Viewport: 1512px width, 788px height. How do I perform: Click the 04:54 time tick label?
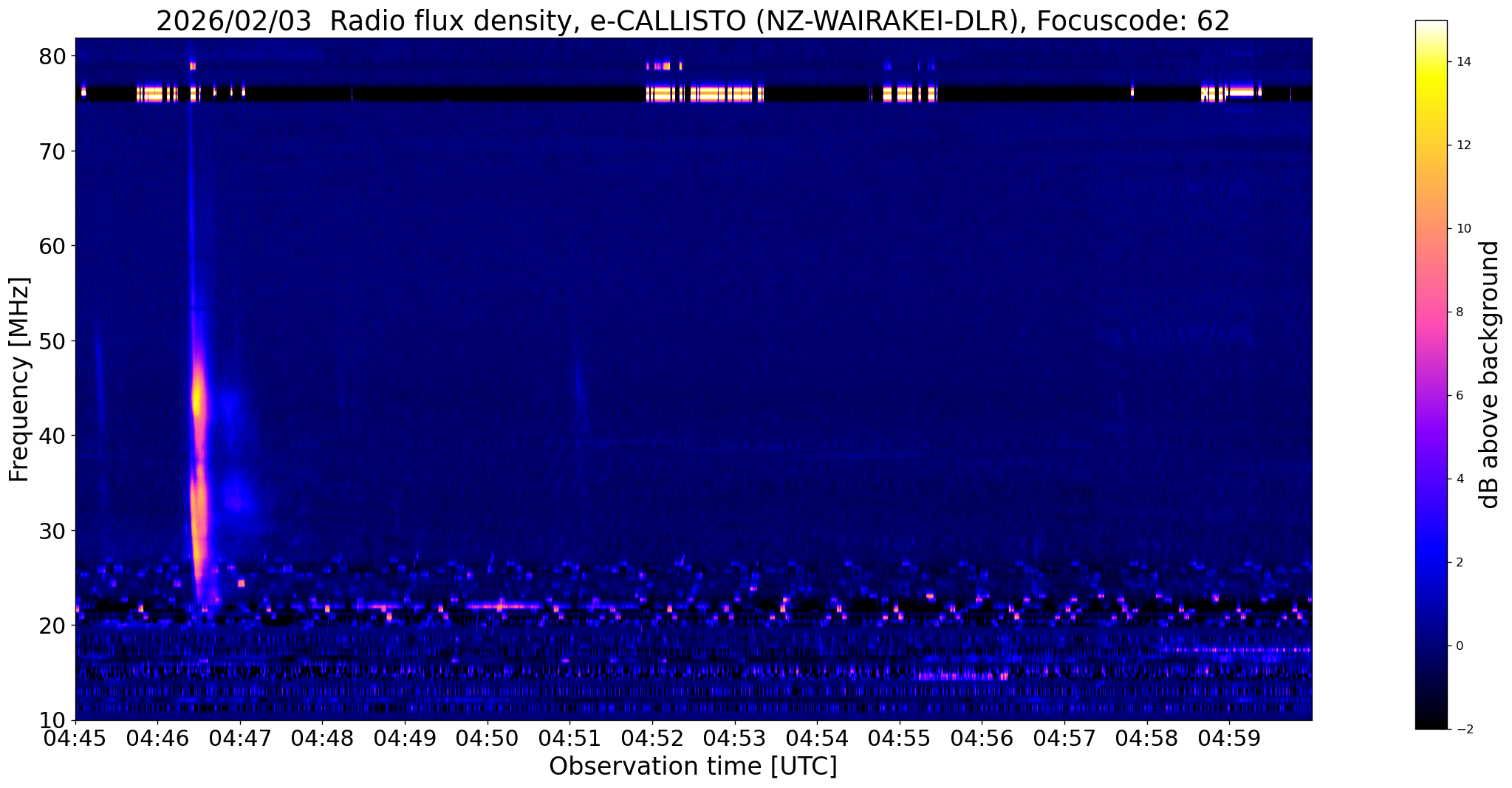tap(816, 738)
